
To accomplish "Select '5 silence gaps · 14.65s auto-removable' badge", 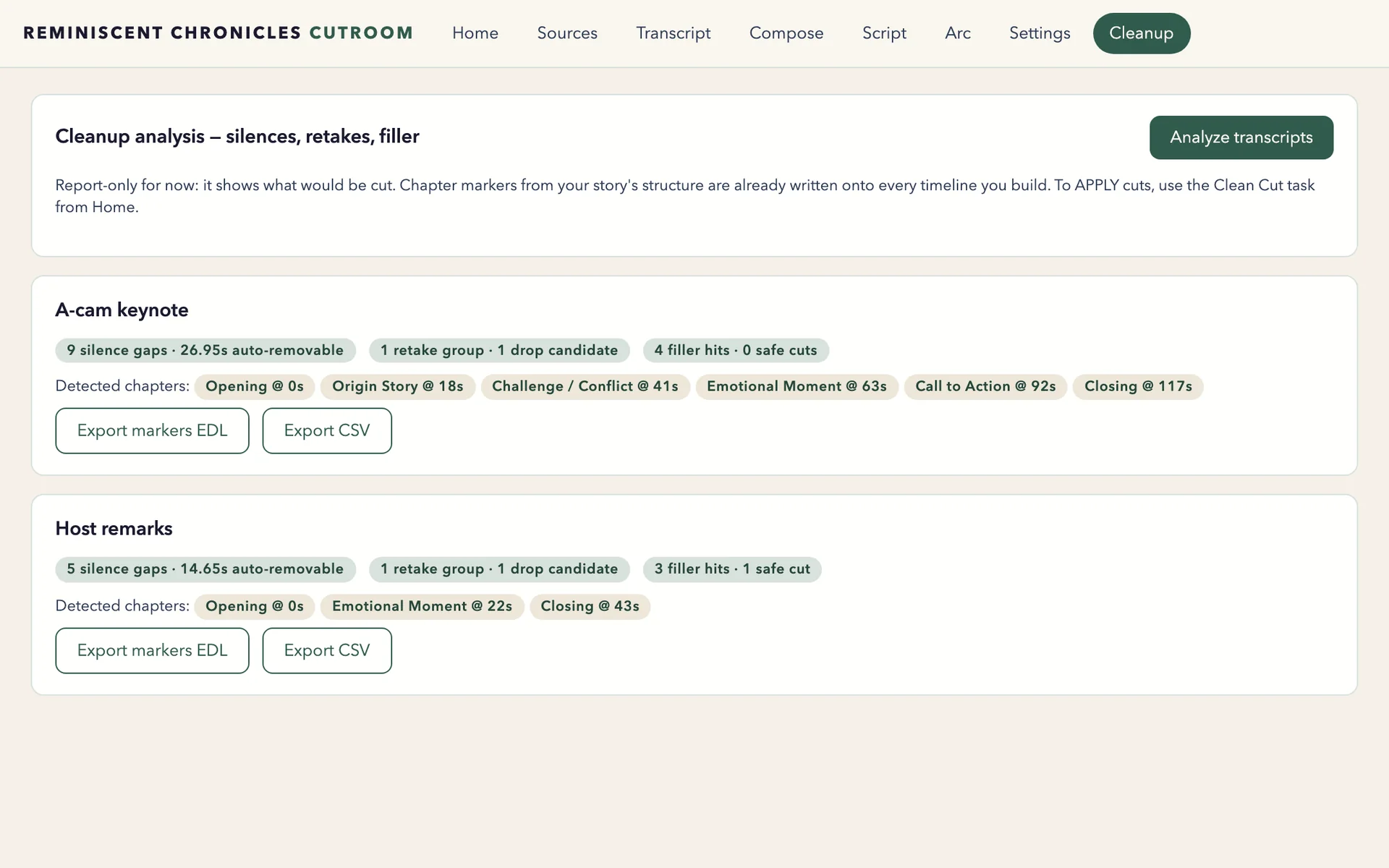I will (205, 569).
